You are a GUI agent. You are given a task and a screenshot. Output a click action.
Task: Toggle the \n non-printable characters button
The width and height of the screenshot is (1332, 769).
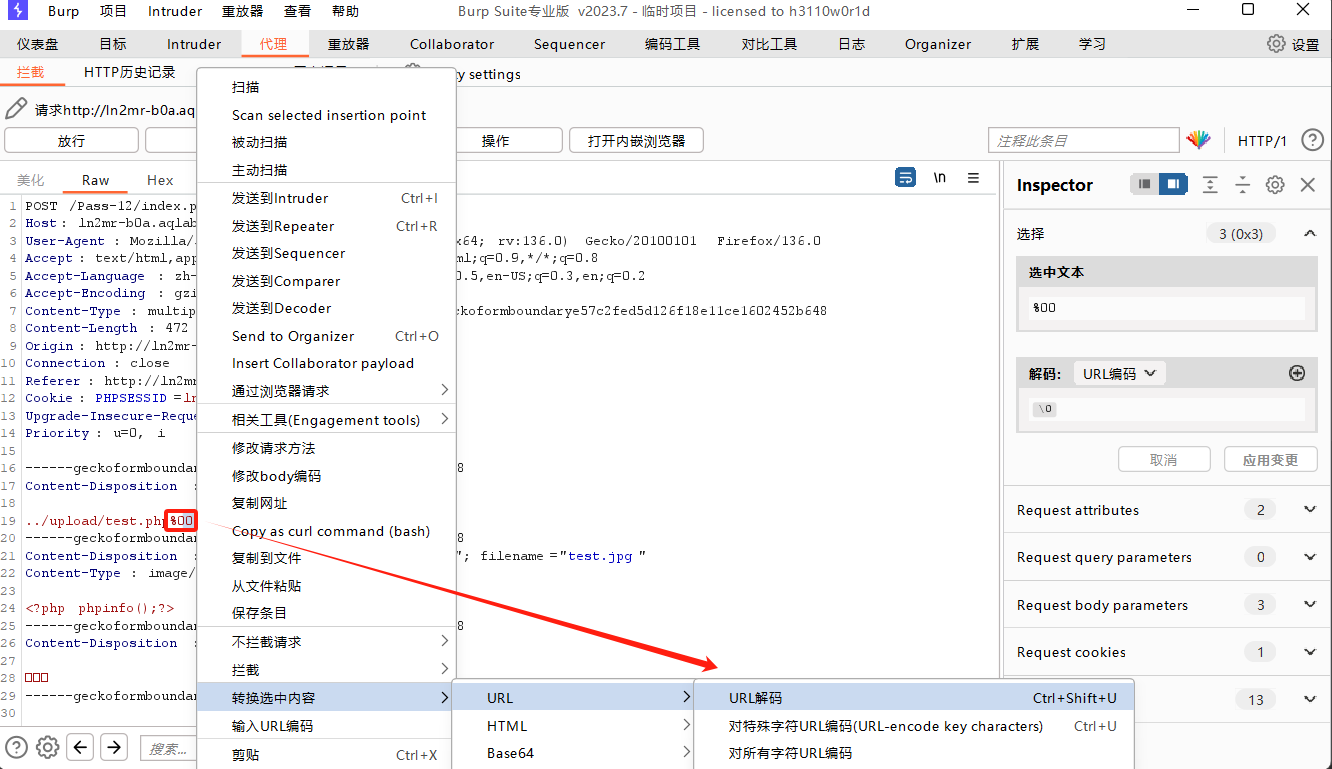(939, 178)
